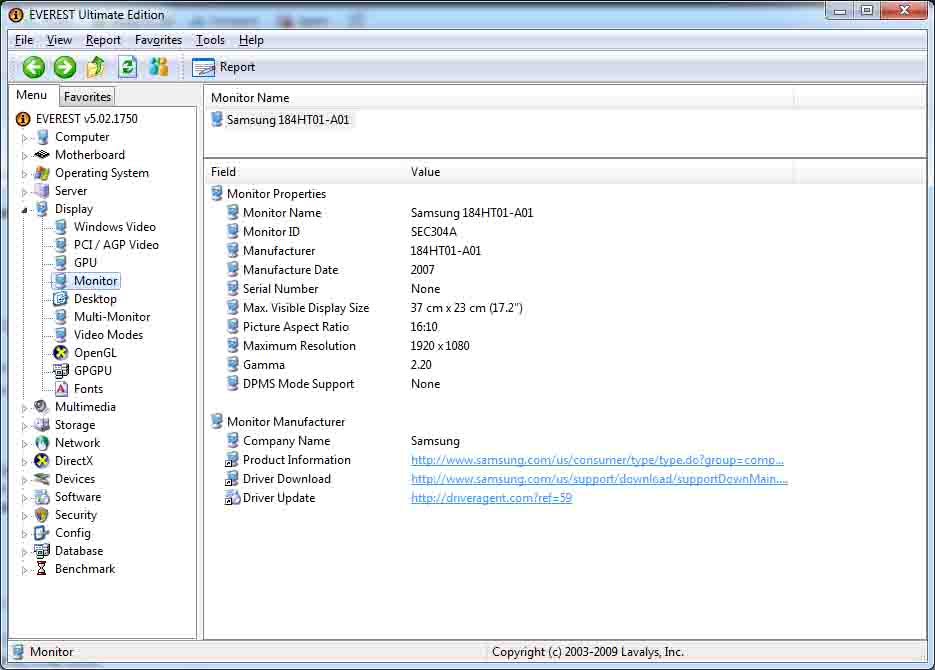Screen dimensions: 935x670
Task: Expand the Server tree node
Action: [x=24, y=192]
